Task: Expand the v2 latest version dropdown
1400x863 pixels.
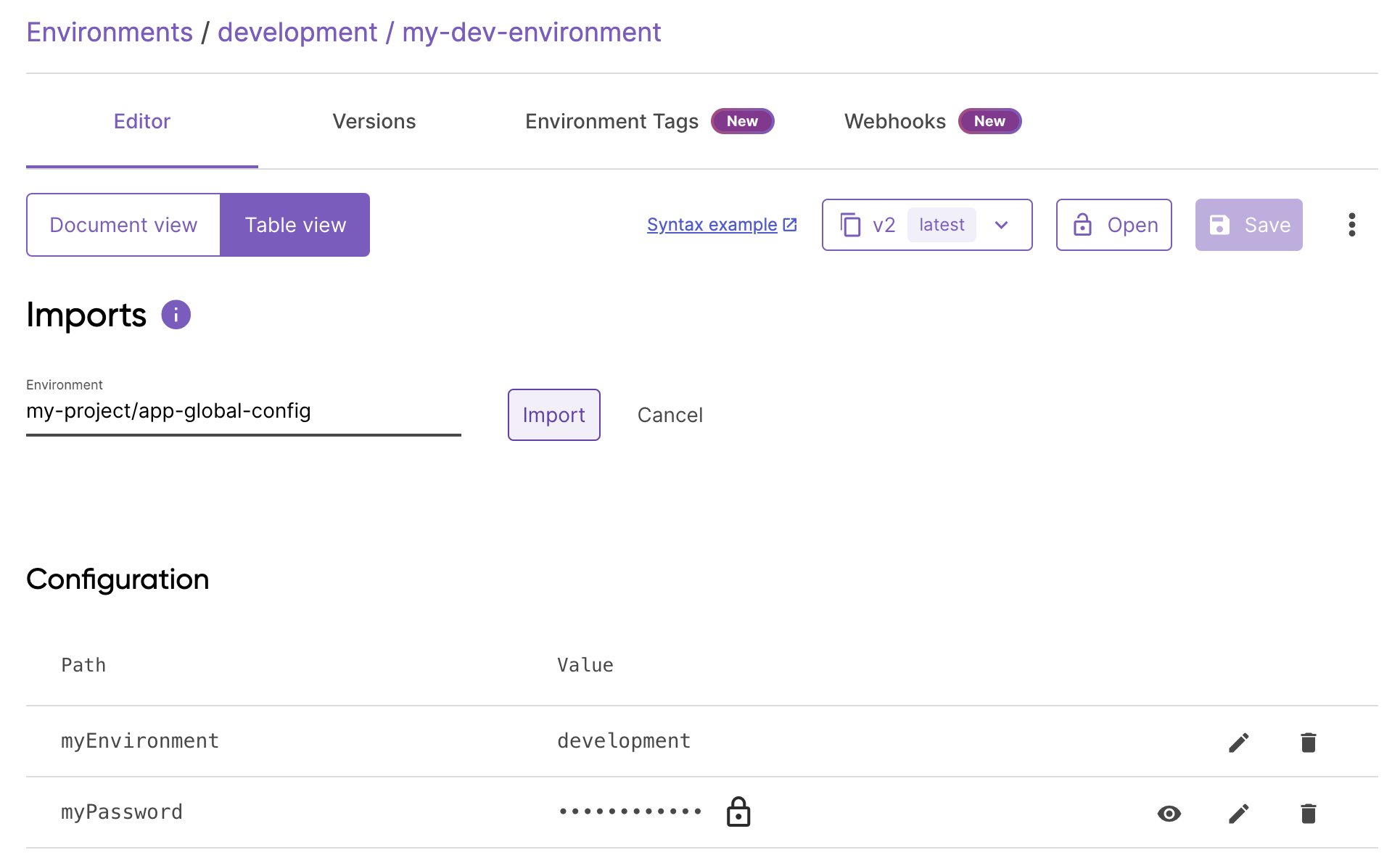Action: [x=1002, y=225]
